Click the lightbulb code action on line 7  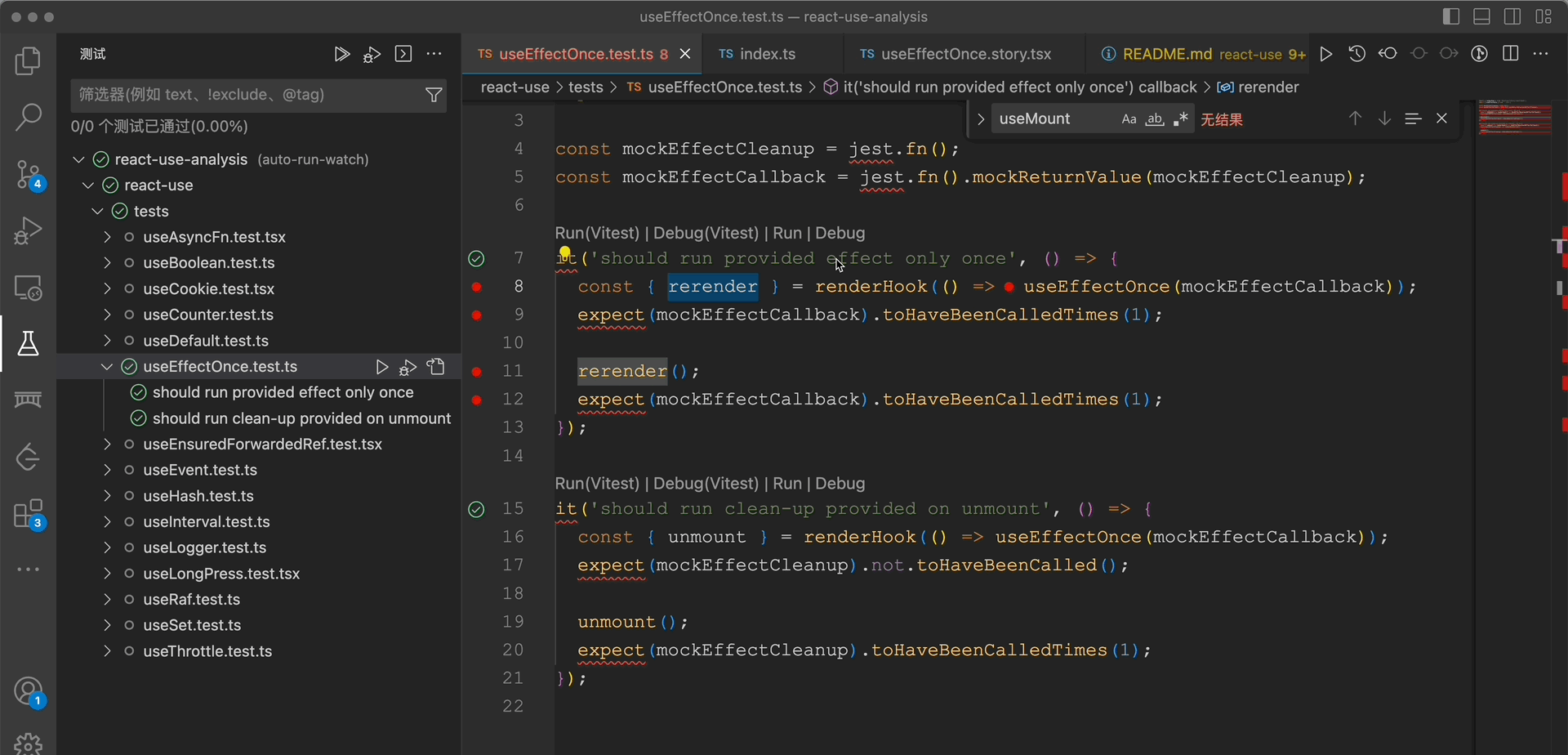point(564,253)
